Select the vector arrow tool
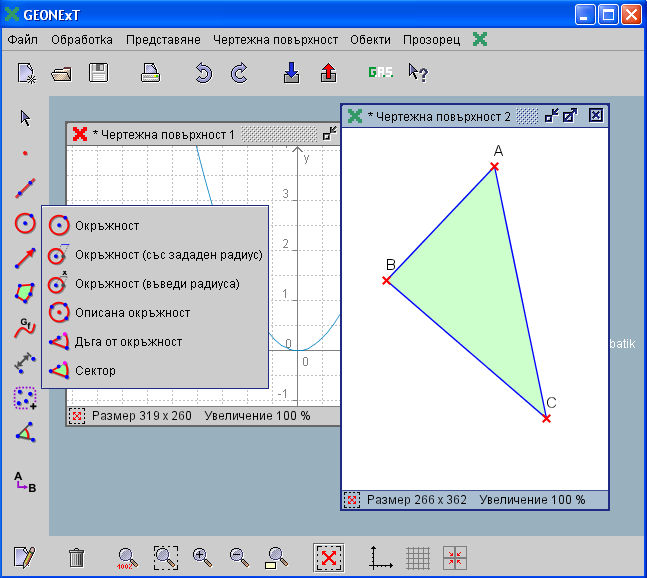This screenshot has width=647, height=578. click(25, 258)
